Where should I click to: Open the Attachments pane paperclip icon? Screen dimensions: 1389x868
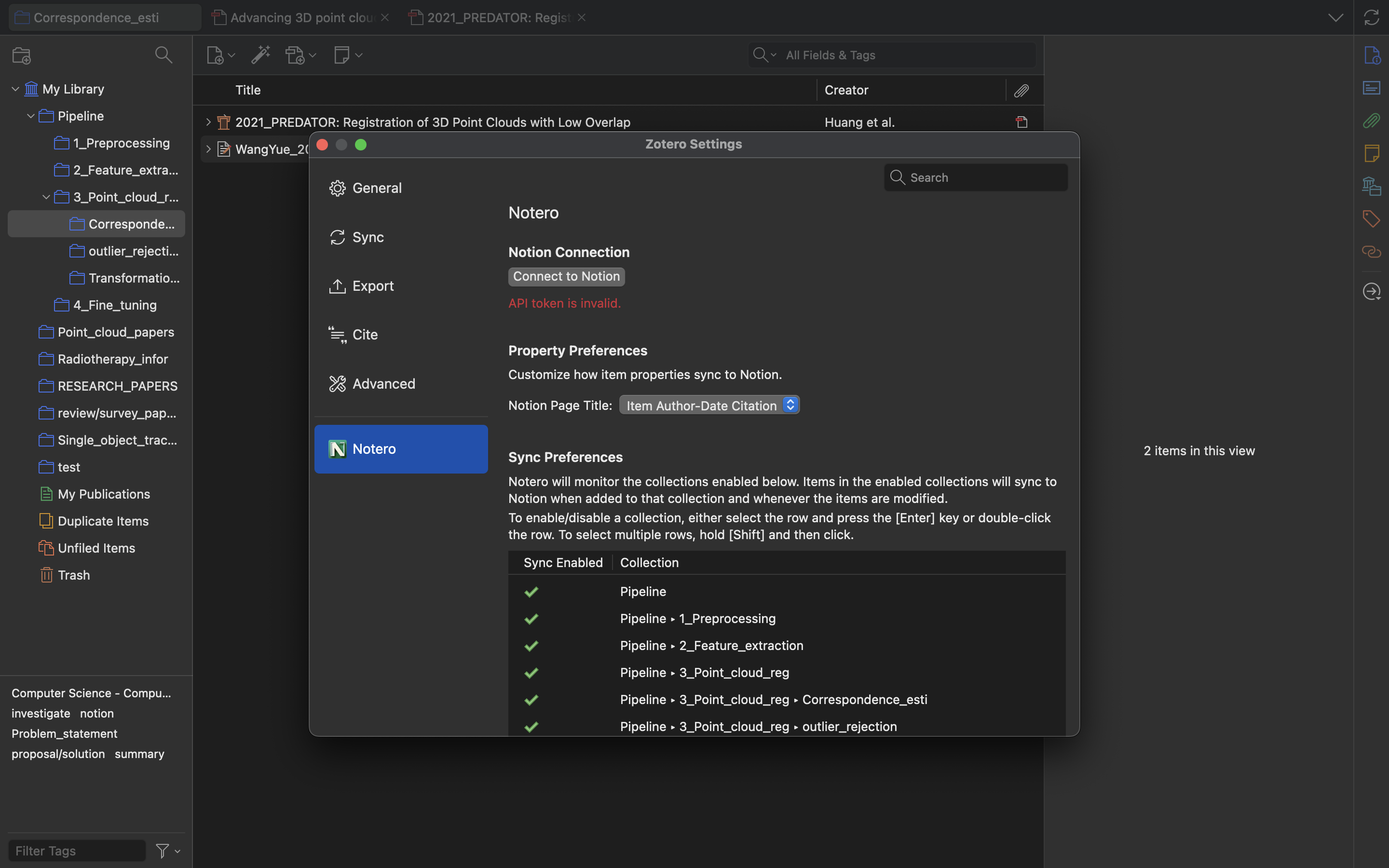click(1371, 121)
